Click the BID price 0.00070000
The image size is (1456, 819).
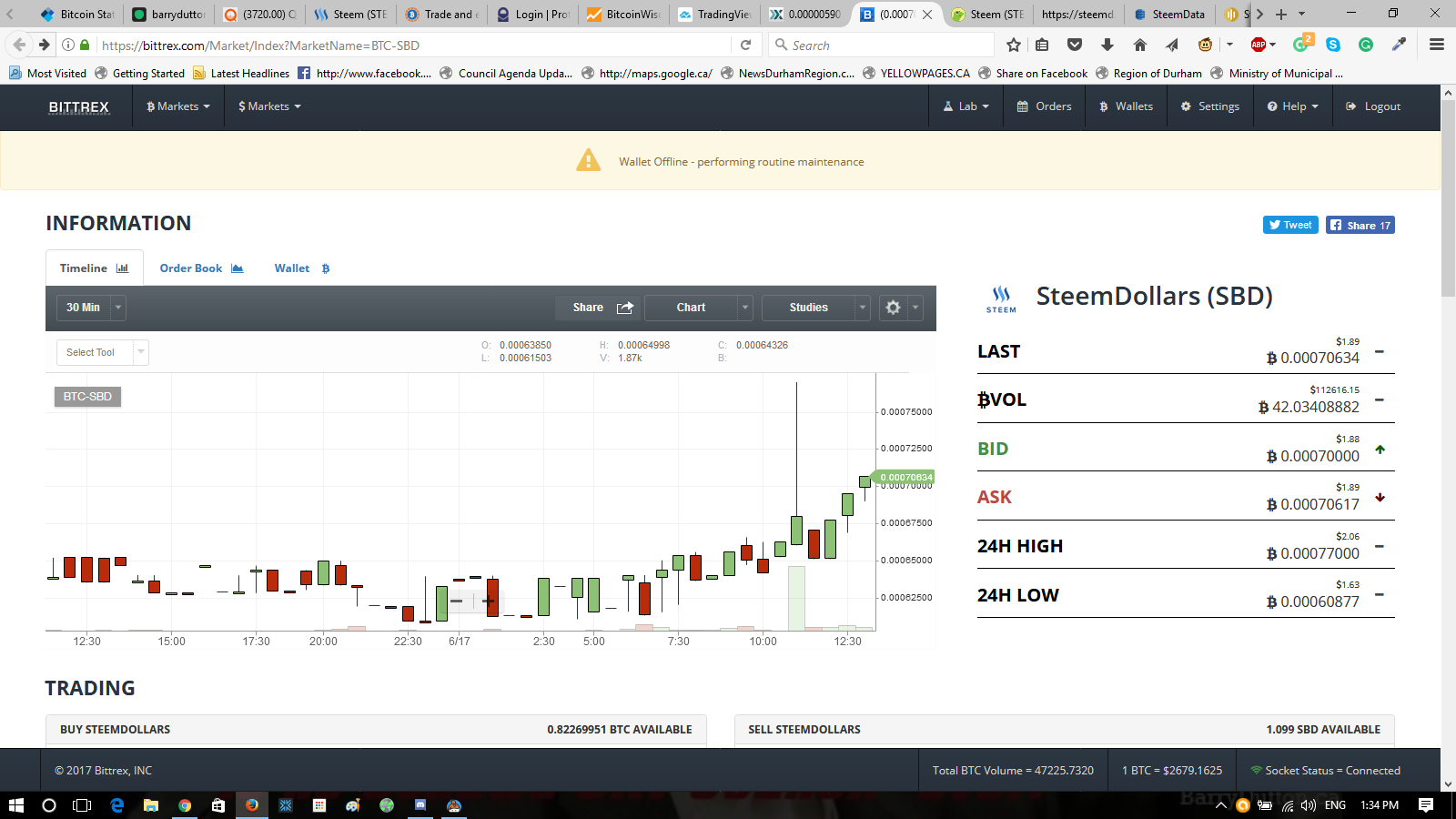pyautogui.click(x=1313, y=456)
